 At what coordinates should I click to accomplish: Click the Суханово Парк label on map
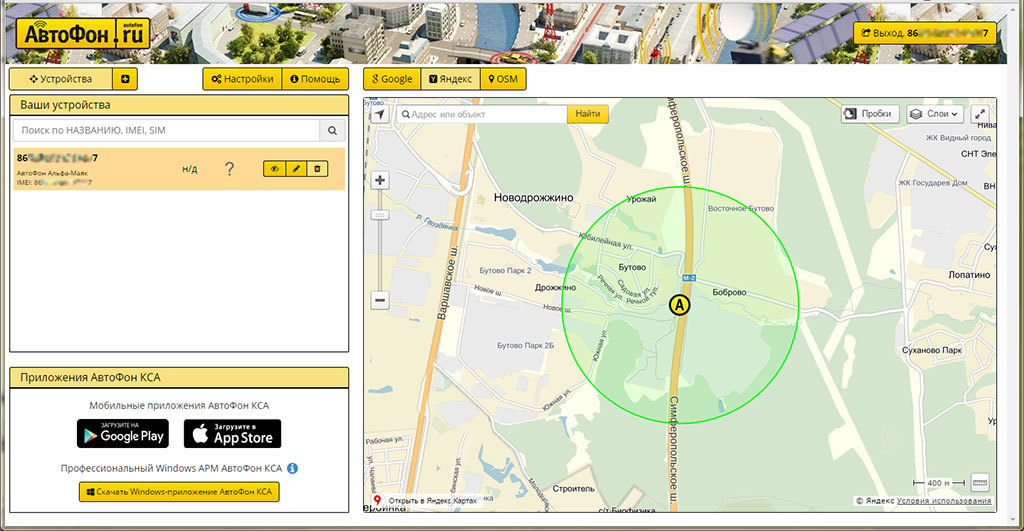click(931, 350)
